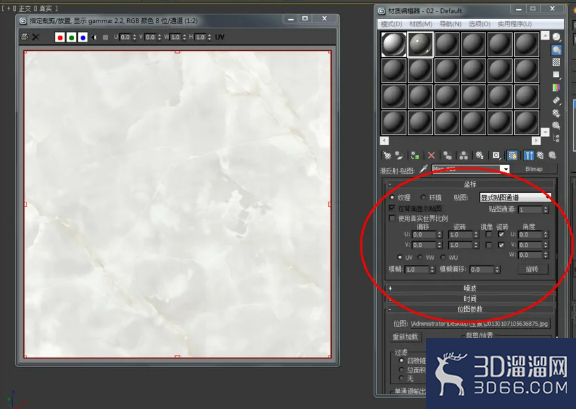This screenshot has height=409, width=576.
Task: Expand the 时间 rollout
Action: pyautogui.click(x=470, y=299)
